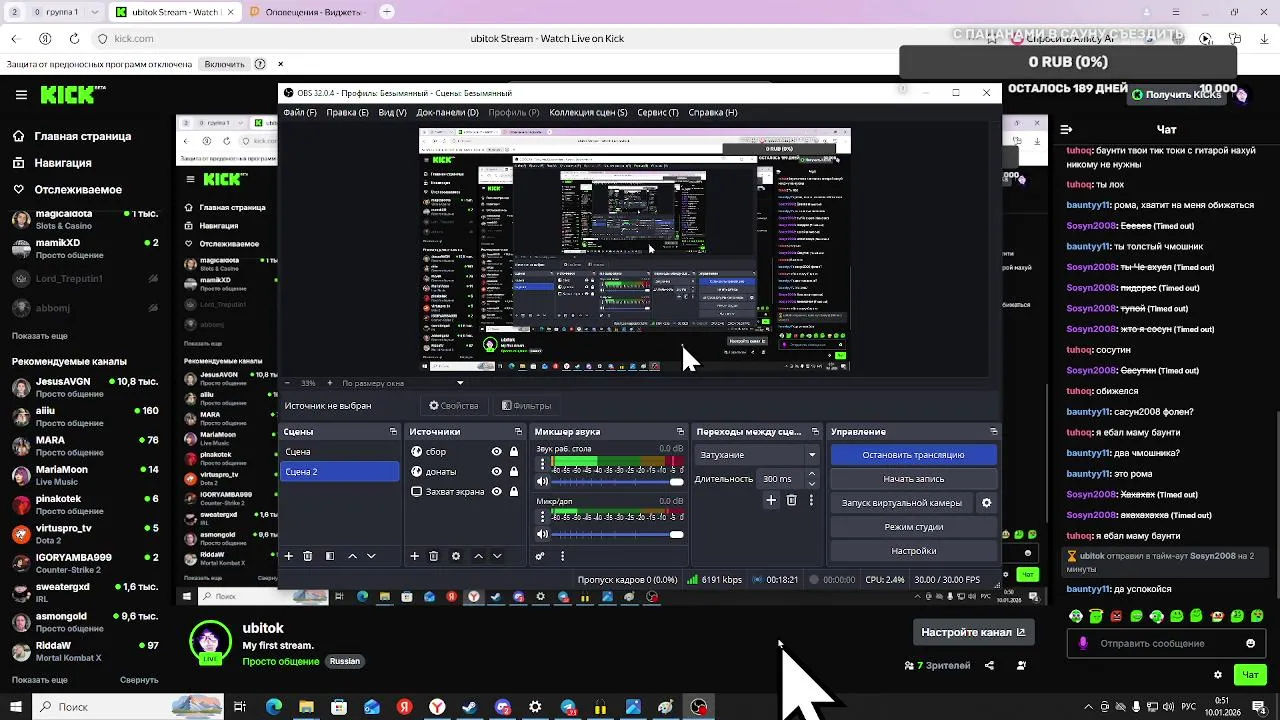This screenshot has width=1280, height=720.
Task: Click Режим студии button
Action: 913,527
